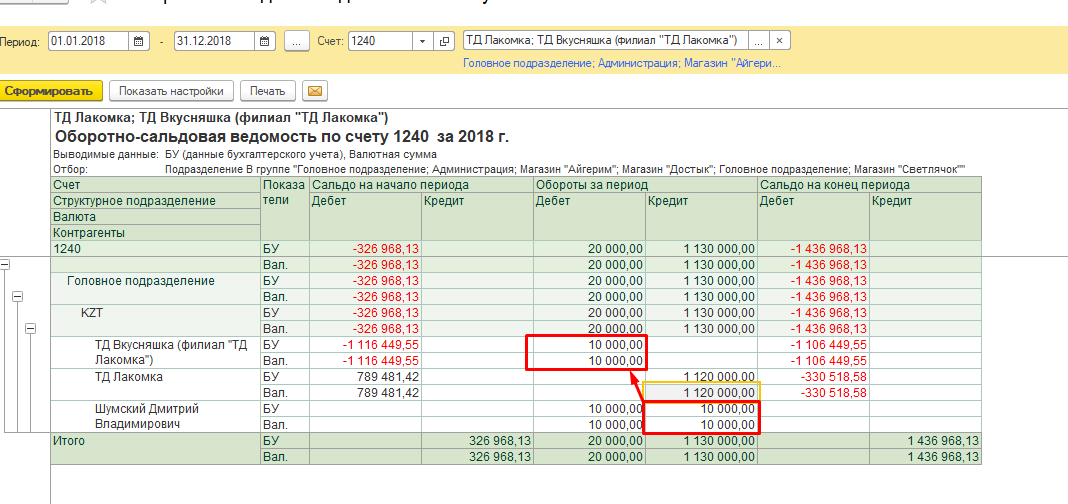1068x504 pixels.
Task: Click the end date field 31.12.2018
Action: (x=215, y=41)
